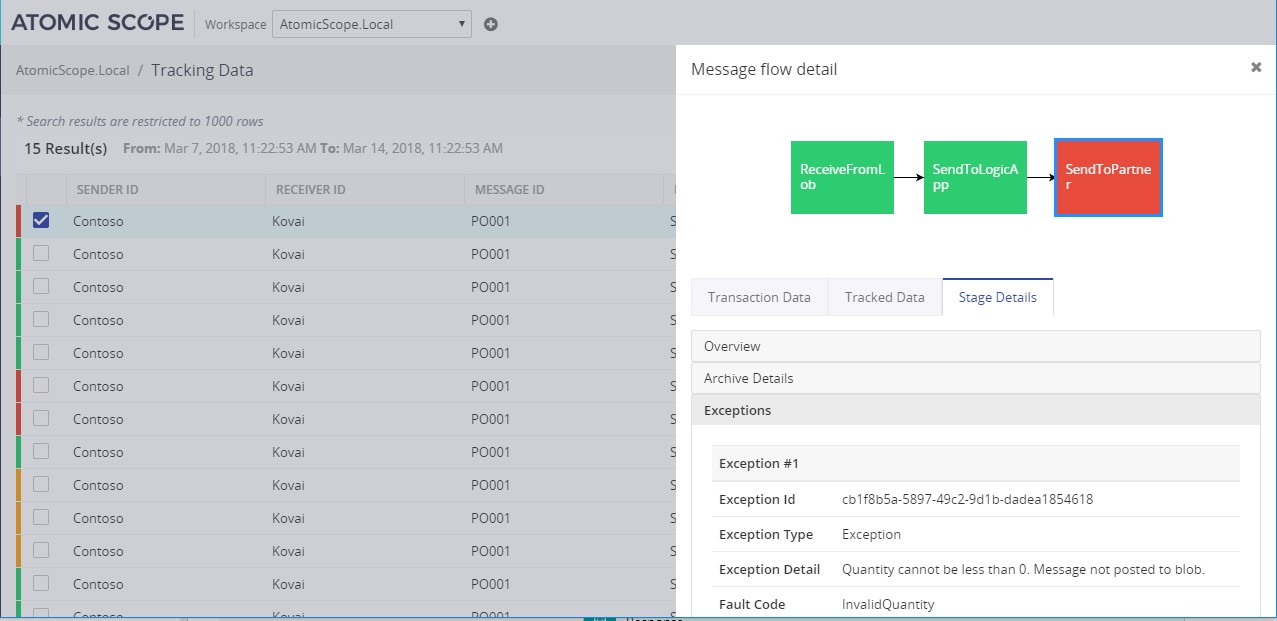
Task: Click the red status bar of first row
Action: [19, 221]
